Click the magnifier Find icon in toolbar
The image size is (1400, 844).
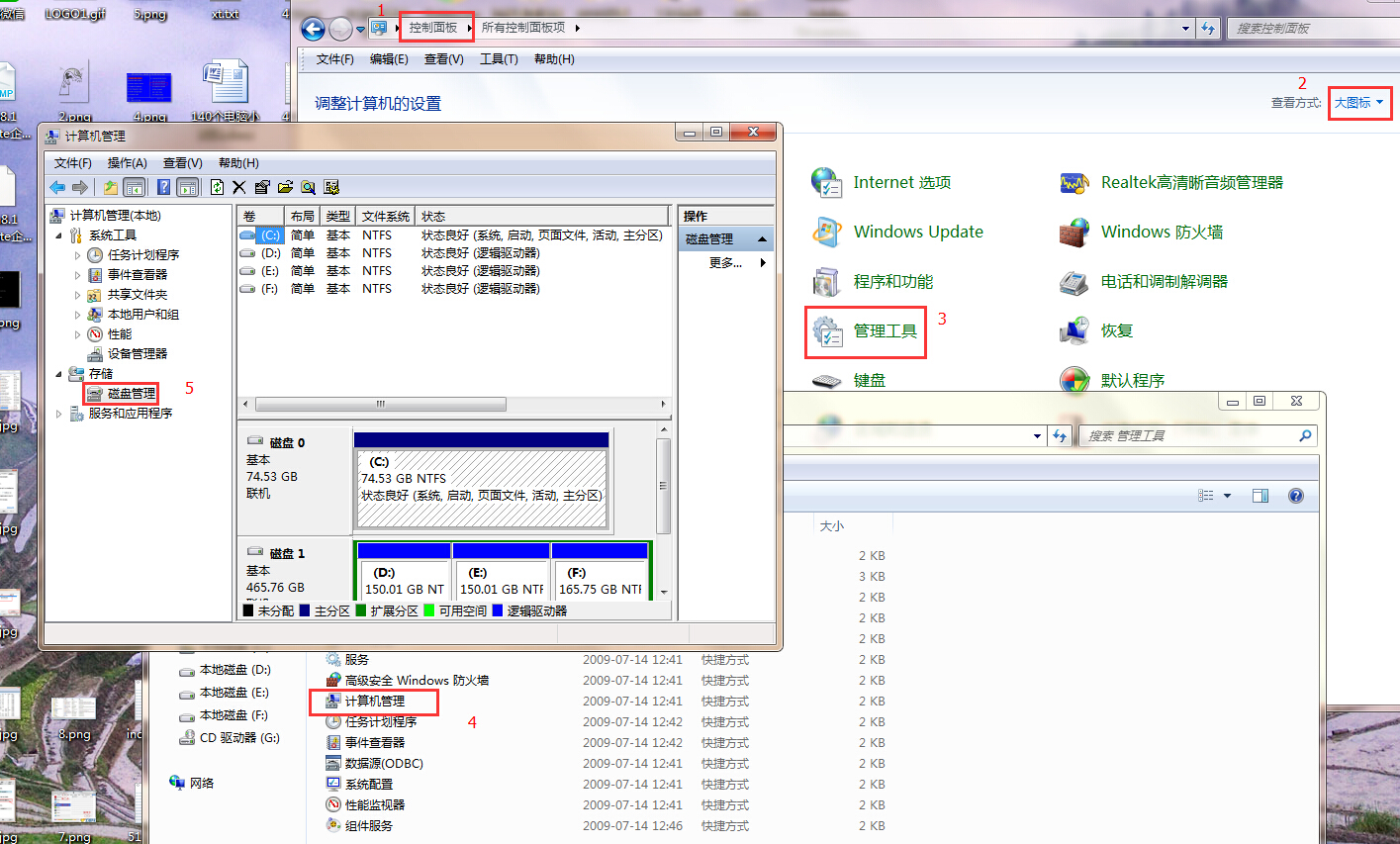click(x=308, y=187)
